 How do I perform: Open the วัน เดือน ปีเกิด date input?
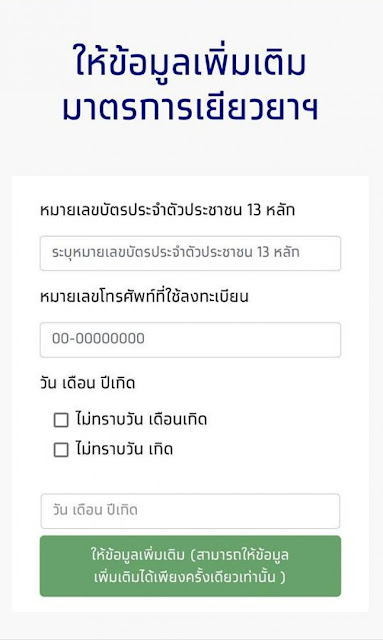pos(190,511)
